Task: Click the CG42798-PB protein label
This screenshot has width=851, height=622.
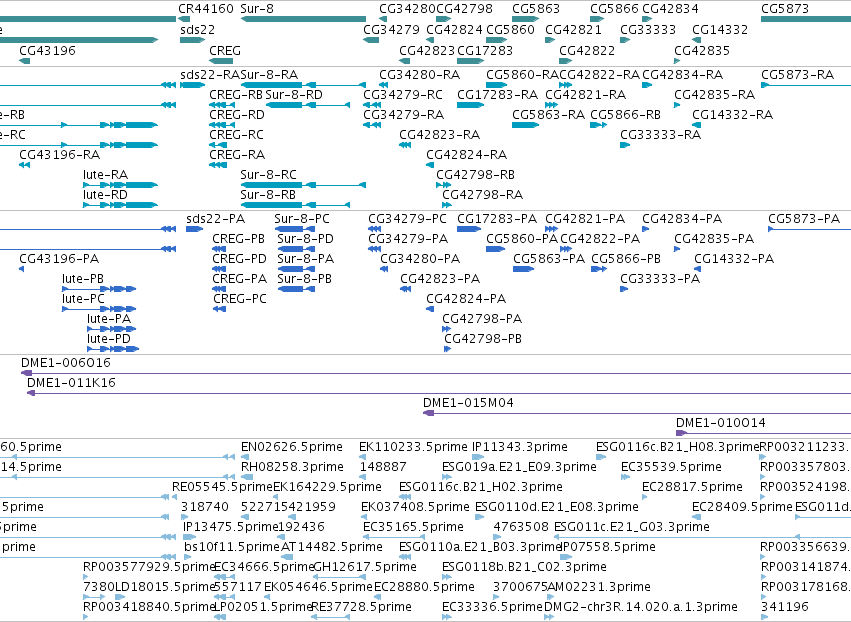Action: (x=483, y=339)
